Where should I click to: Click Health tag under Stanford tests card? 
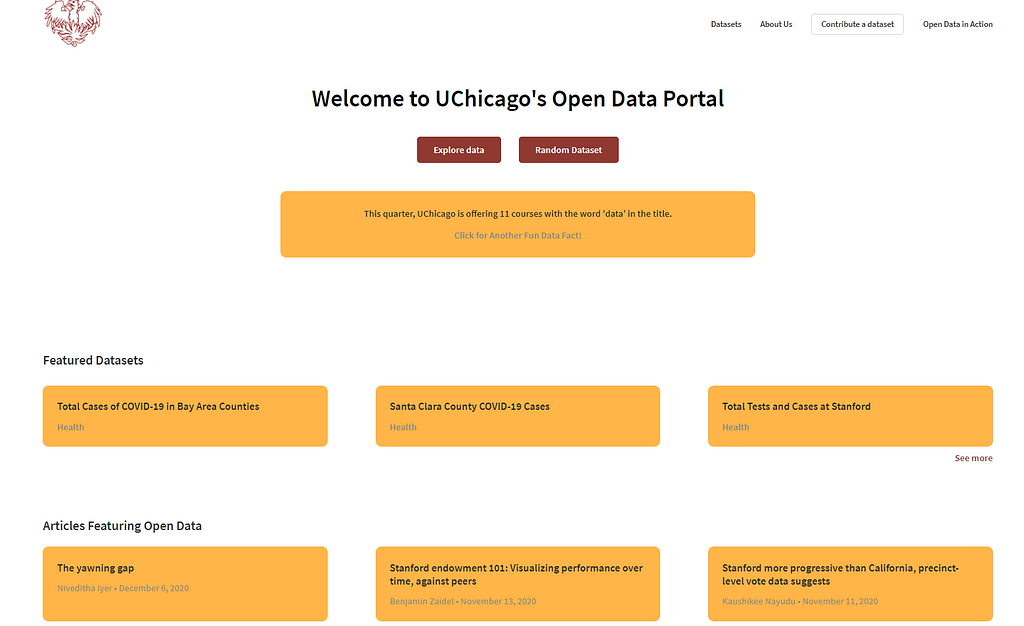click(x=735, y=427)
